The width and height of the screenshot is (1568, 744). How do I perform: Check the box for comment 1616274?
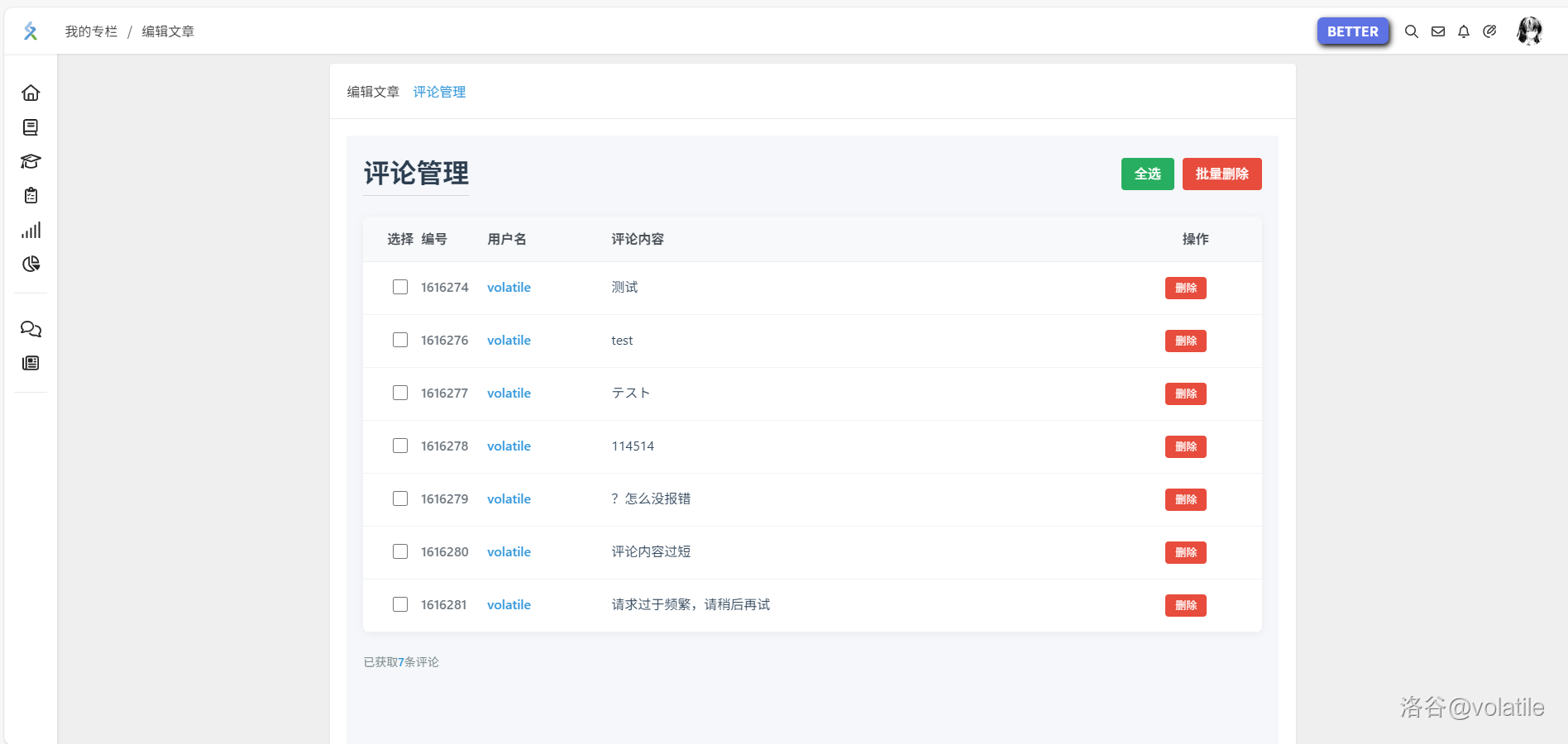coord(400,287)
